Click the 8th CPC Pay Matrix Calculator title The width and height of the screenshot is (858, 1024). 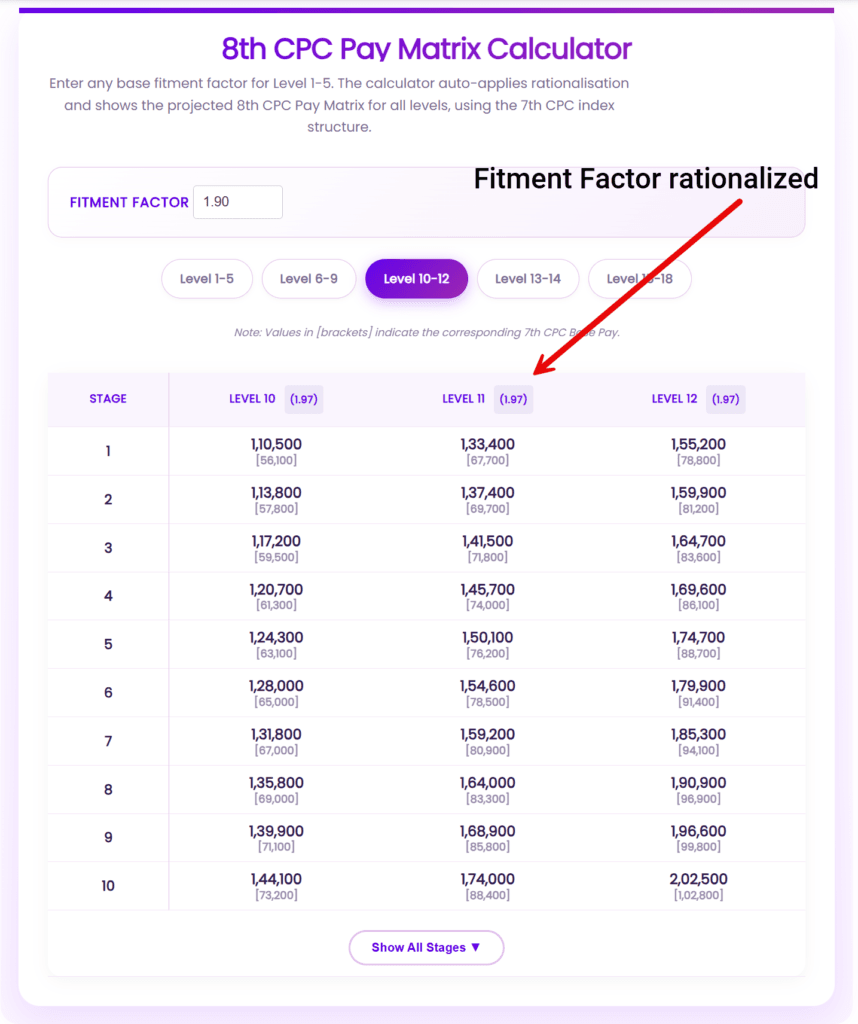point(426,50)
